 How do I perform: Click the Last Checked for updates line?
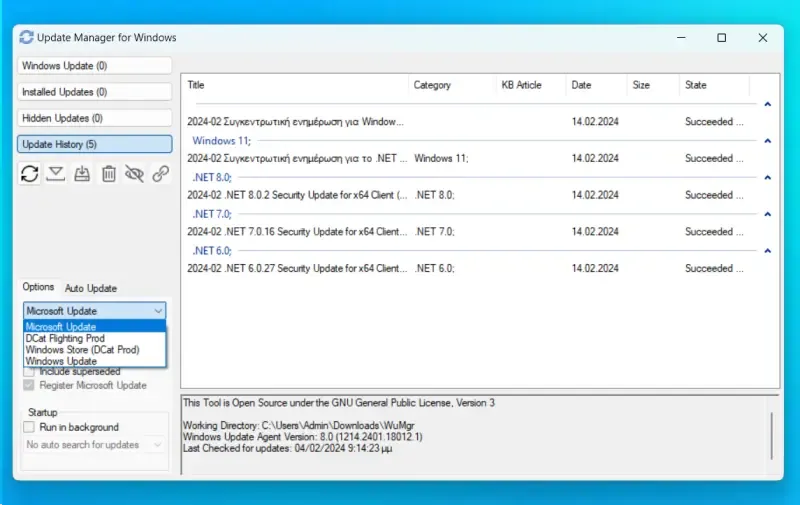pyautogui.click(x=287, y=448)
